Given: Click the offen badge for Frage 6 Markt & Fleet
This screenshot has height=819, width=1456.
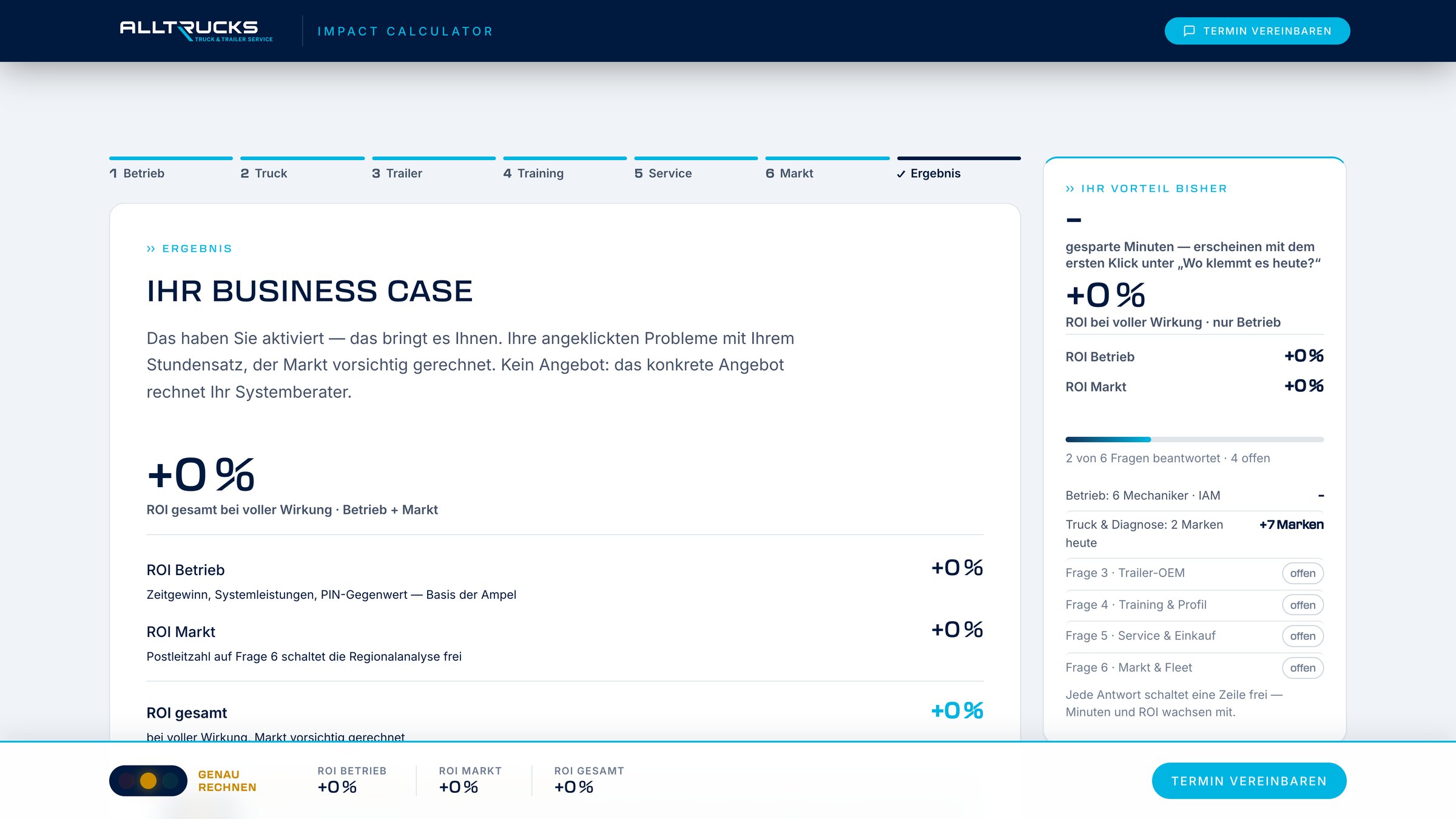Looking at the screenshot, I should click(1303, 668).
